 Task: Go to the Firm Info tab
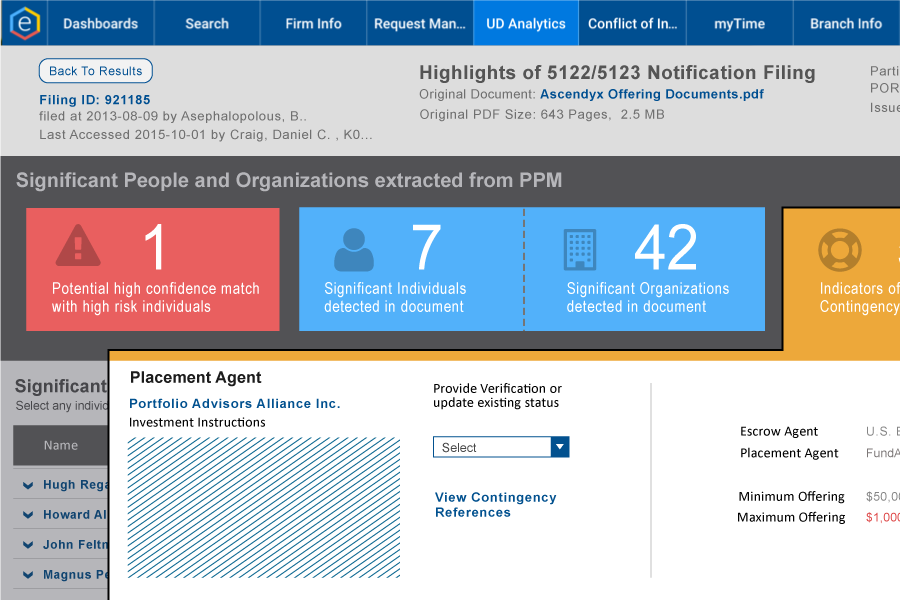313,23
